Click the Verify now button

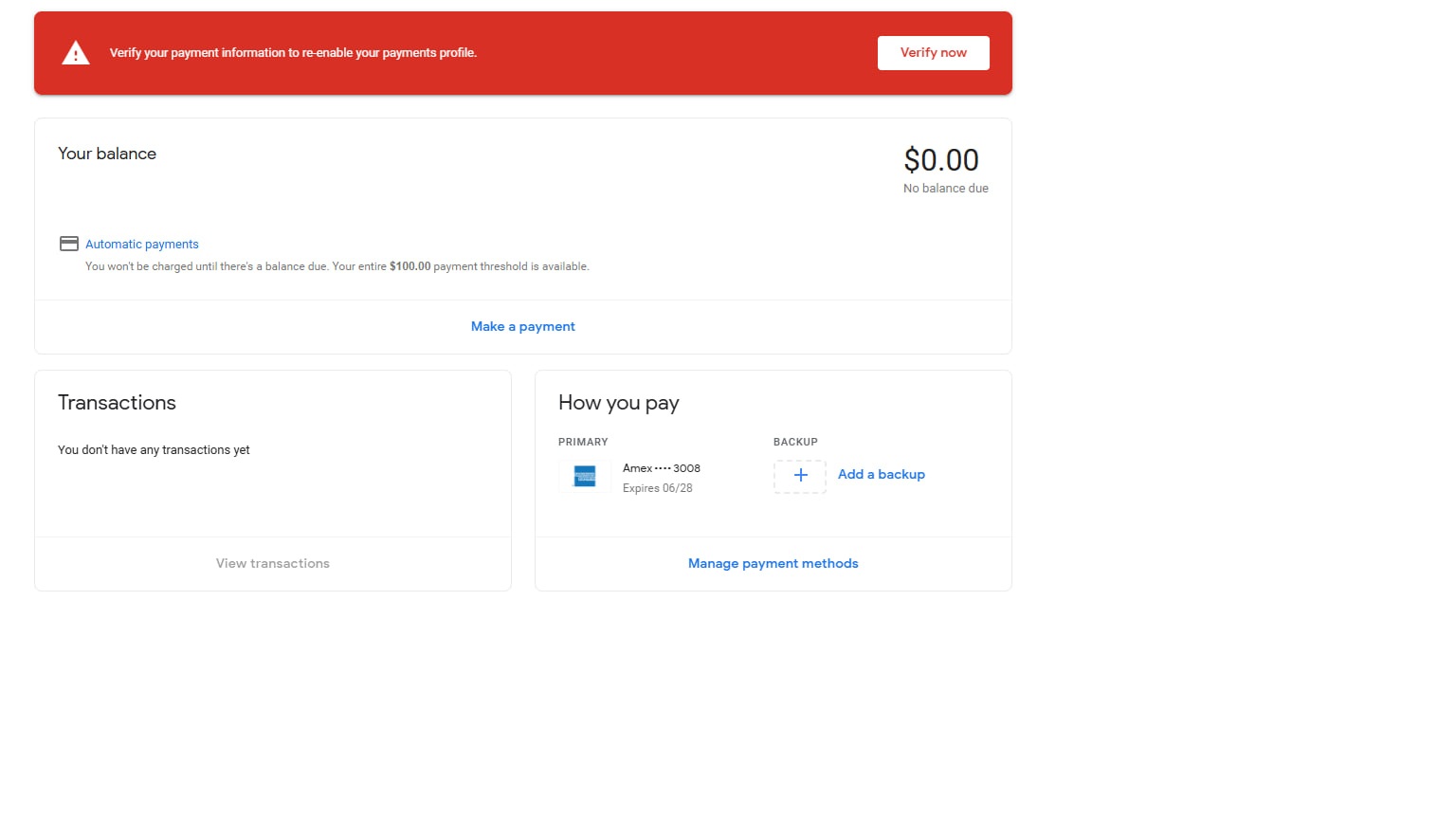(933, 53)
